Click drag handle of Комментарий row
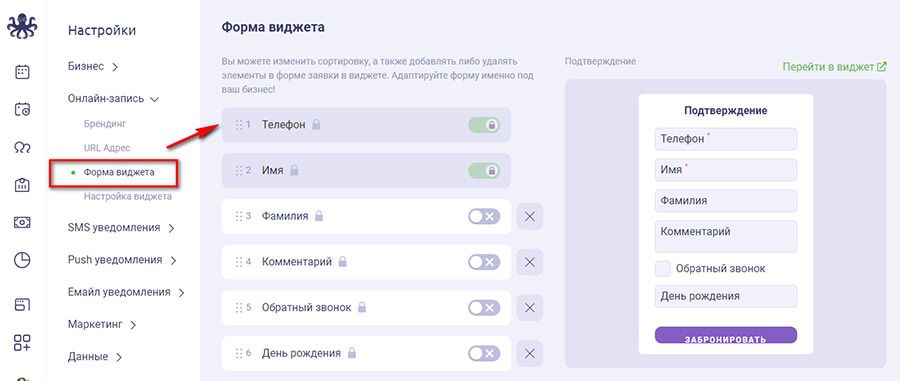Viewport: 900px width, 381px height. tap(239, 262)
